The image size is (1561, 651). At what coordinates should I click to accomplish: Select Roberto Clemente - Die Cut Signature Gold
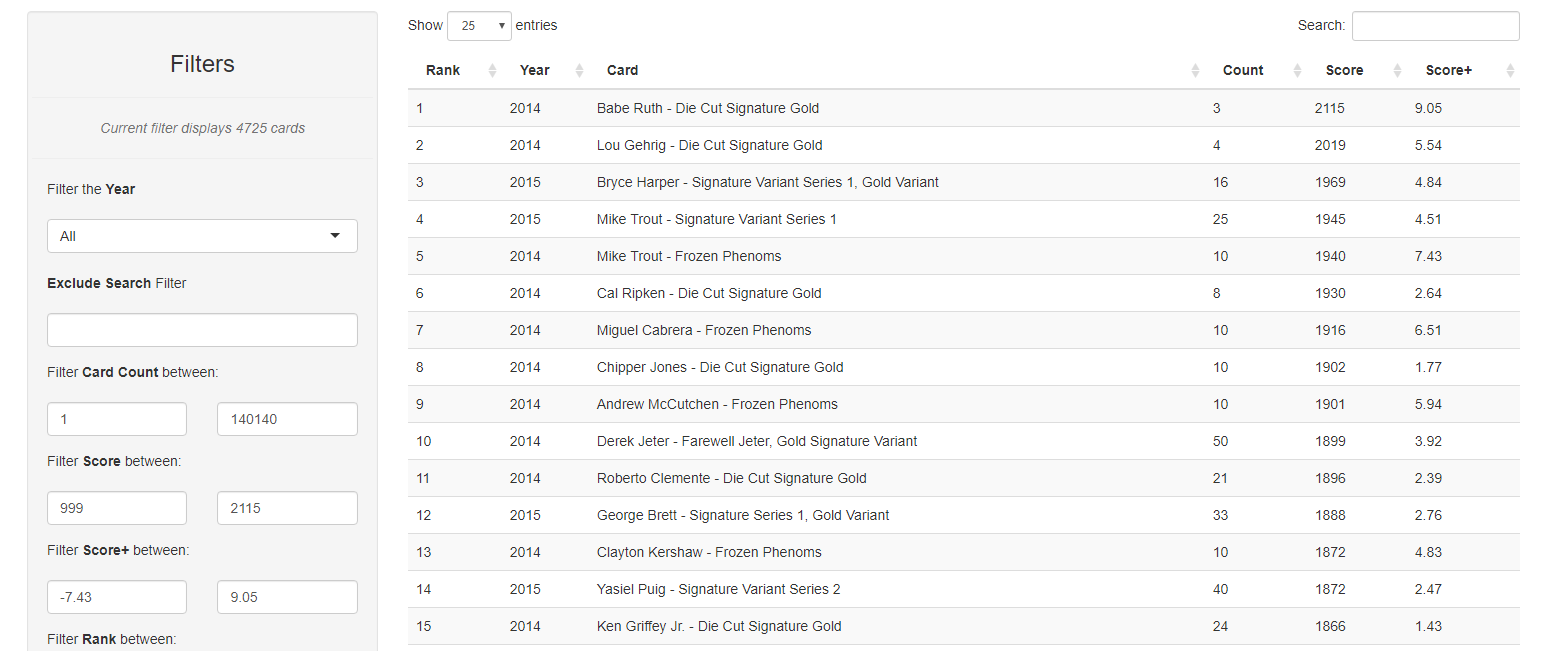point(732,478)
